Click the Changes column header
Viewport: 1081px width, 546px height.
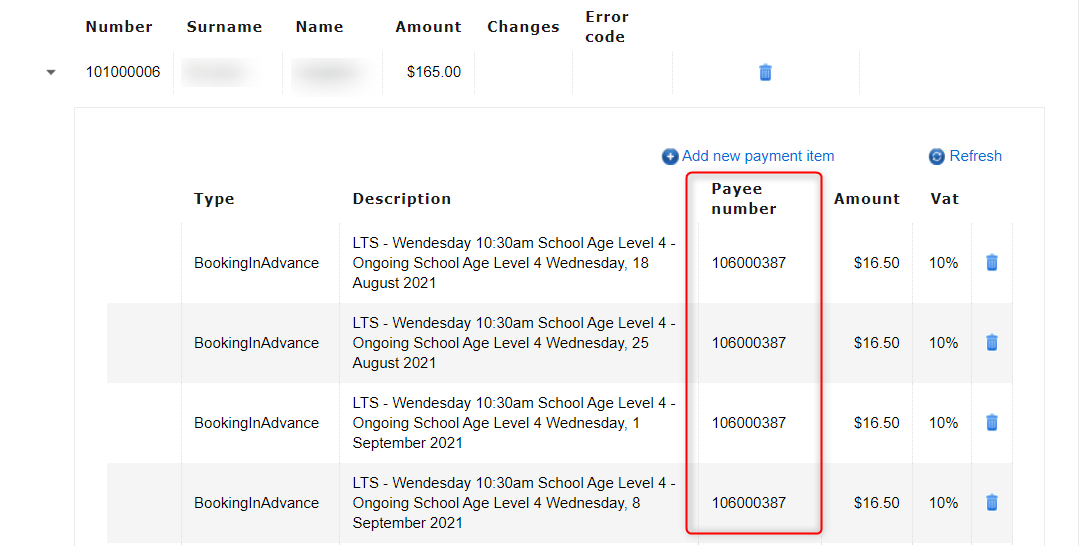tap(523, 27)
